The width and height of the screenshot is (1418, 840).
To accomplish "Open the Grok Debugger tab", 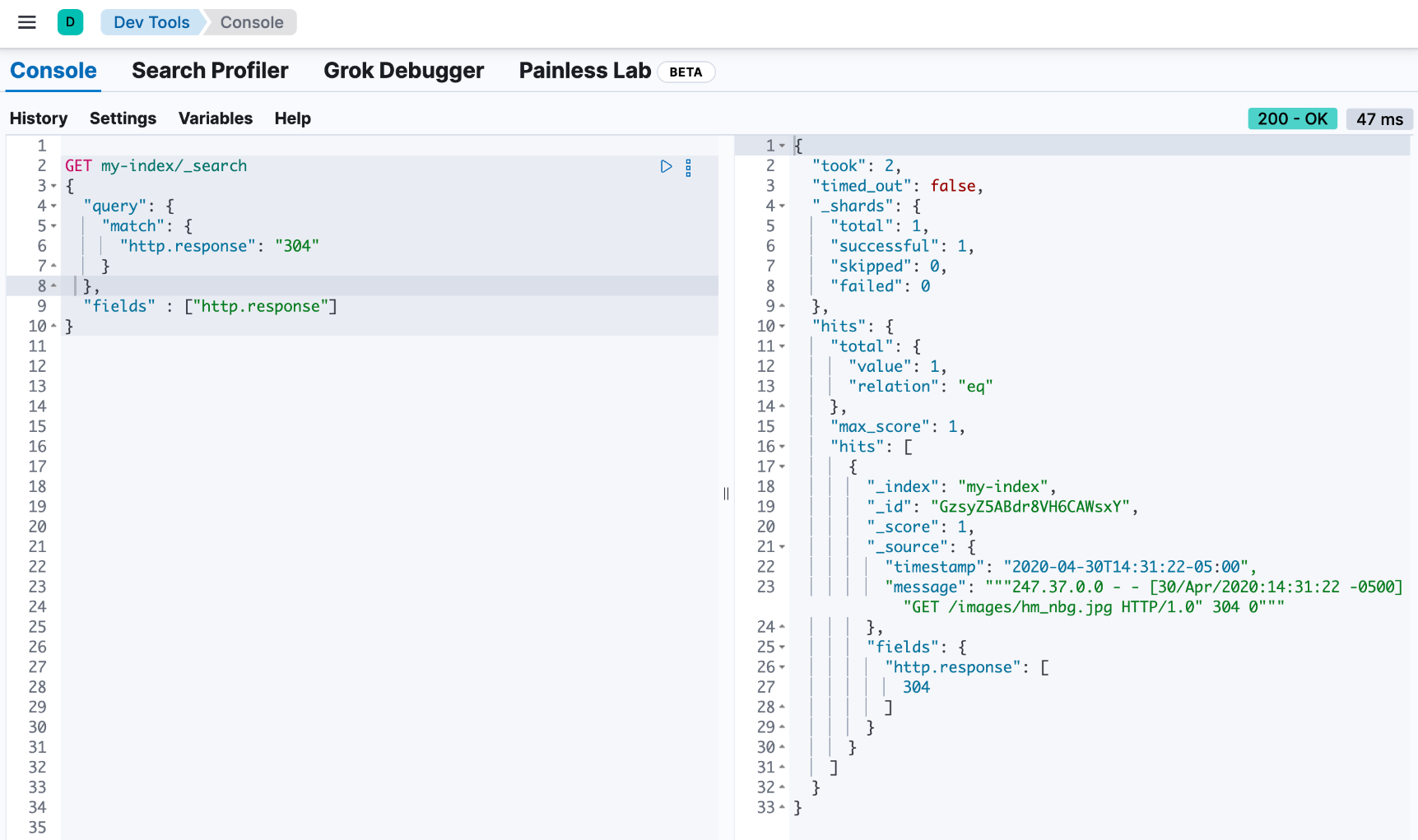I will point(403,71).
